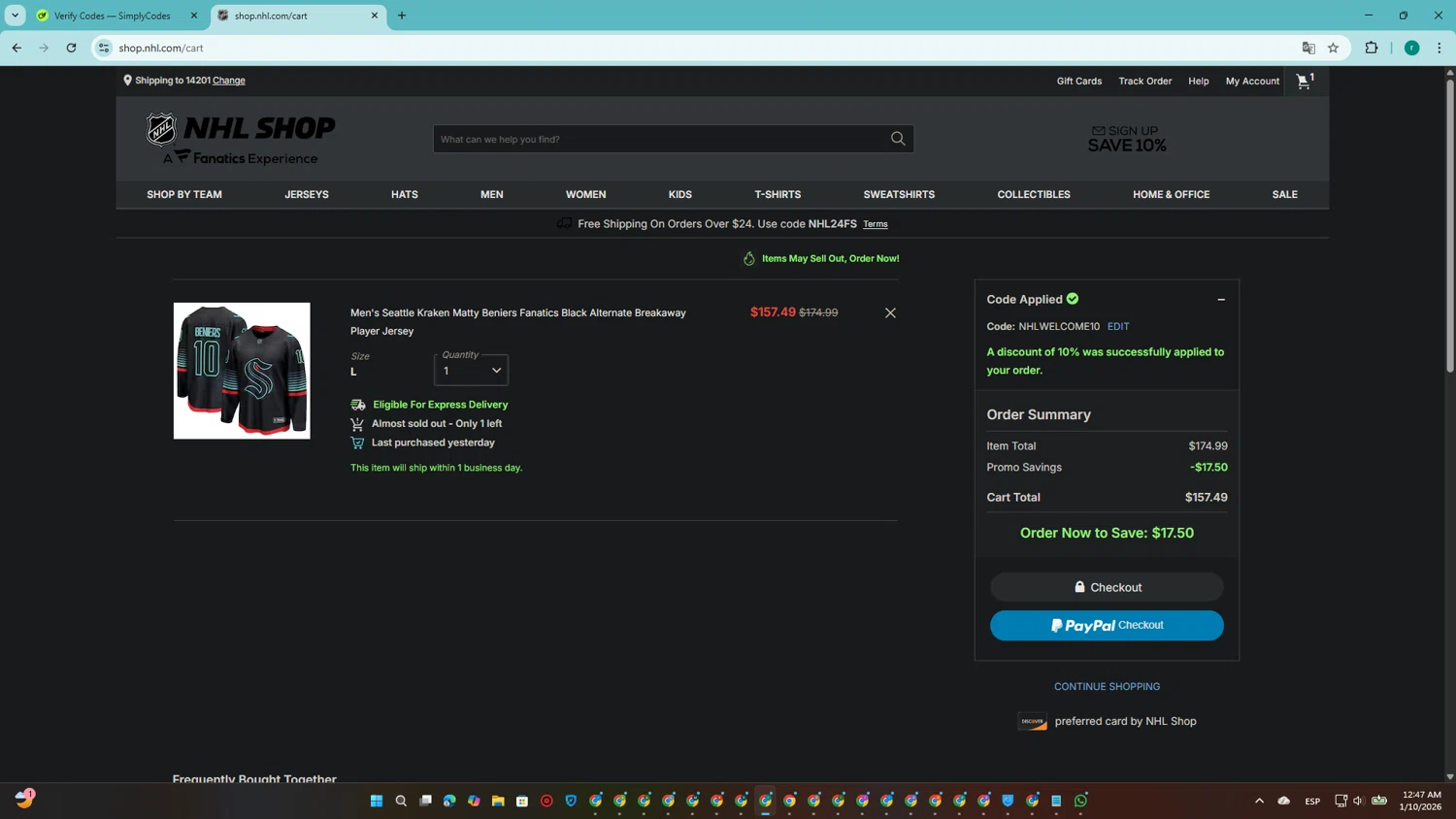Open taskbar clock and date
Image resolution: width=1456 pixels, height=819 pixels.
point(1421,801)
